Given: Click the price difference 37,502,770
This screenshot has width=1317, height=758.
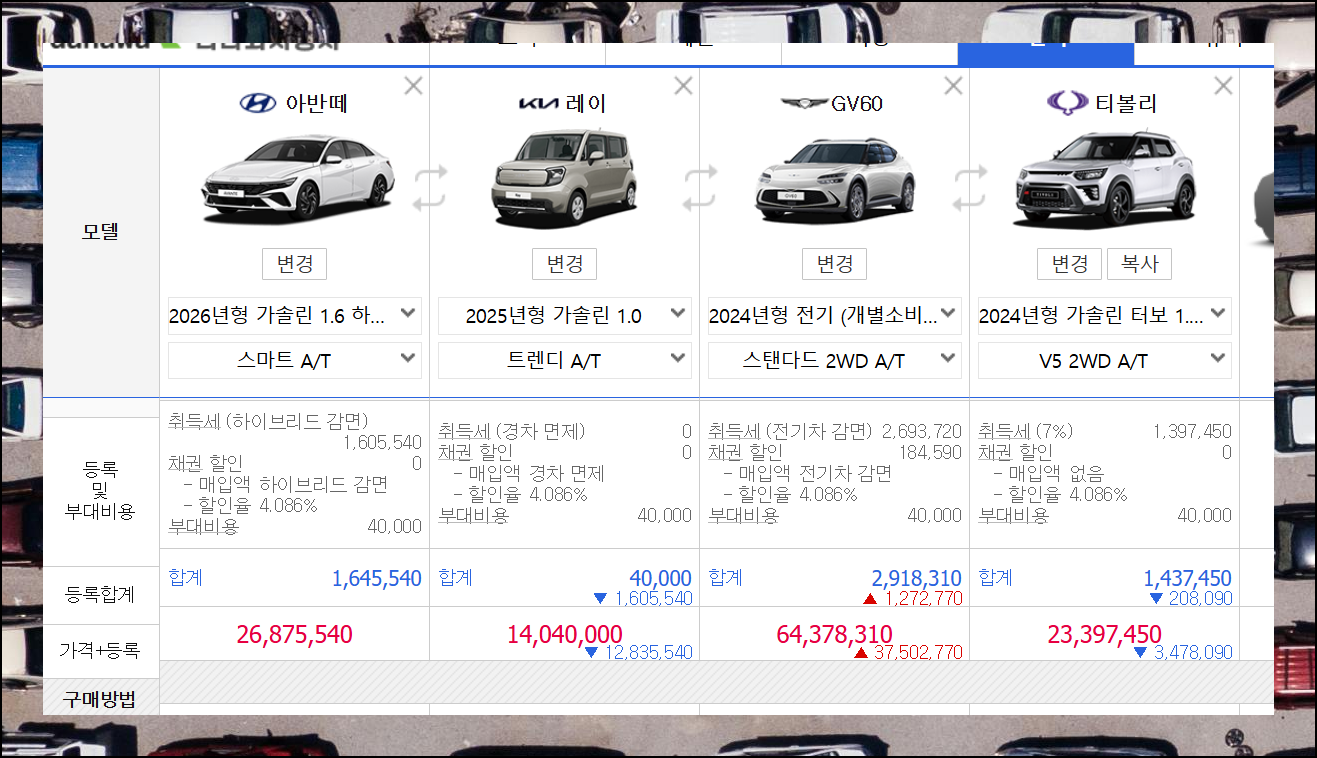Looking at the screenshot, I should click(919, 652).
